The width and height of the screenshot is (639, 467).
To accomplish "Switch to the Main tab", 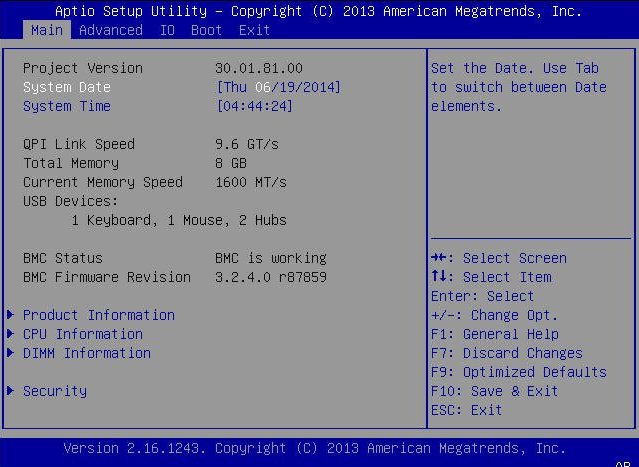I will click(47, 30).
